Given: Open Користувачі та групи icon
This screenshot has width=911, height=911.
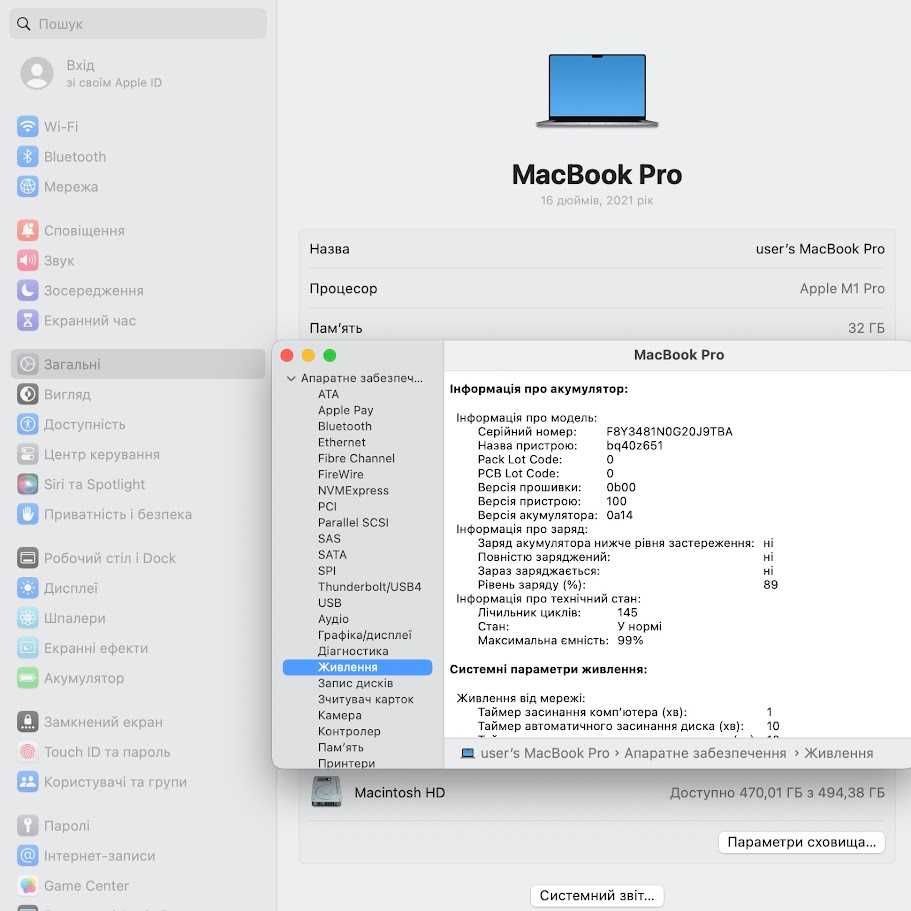Looking at the screenshot, I should coord(27,781).
